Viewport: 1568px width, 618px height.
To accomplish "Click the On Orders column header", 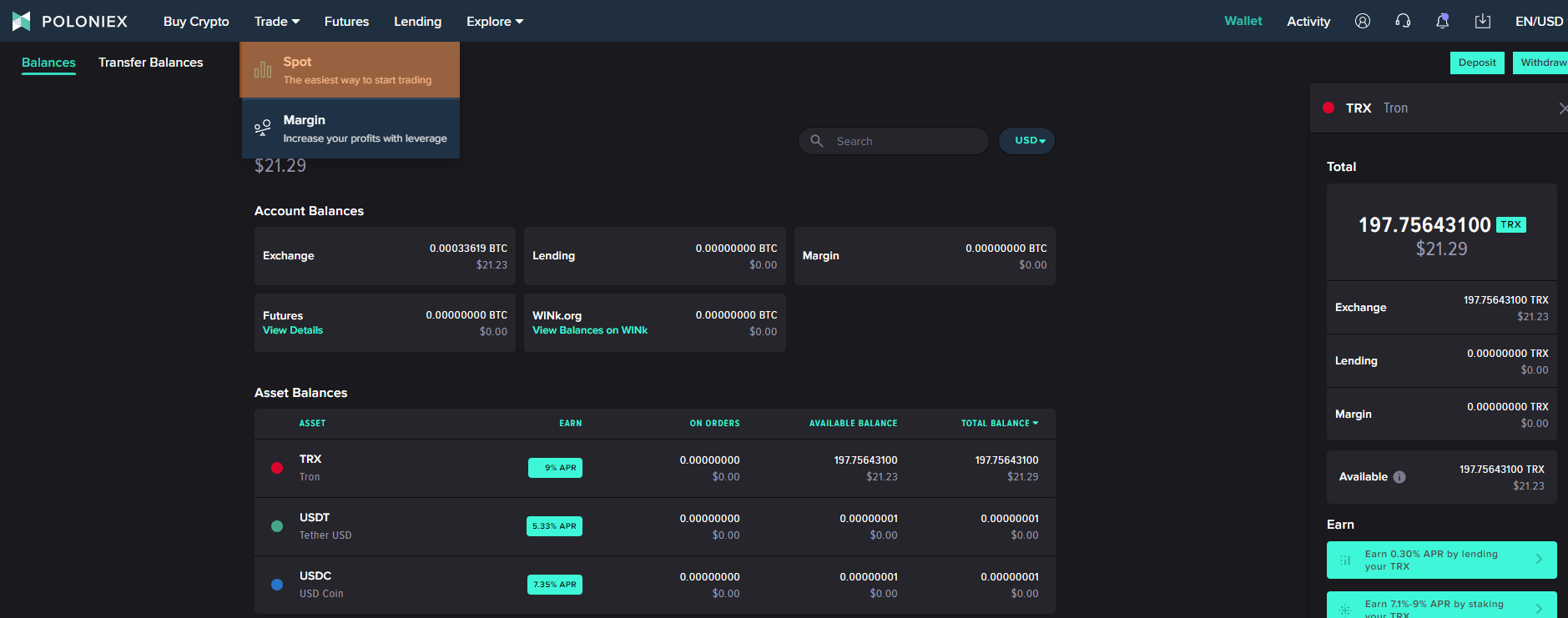I will pos(715,424).
